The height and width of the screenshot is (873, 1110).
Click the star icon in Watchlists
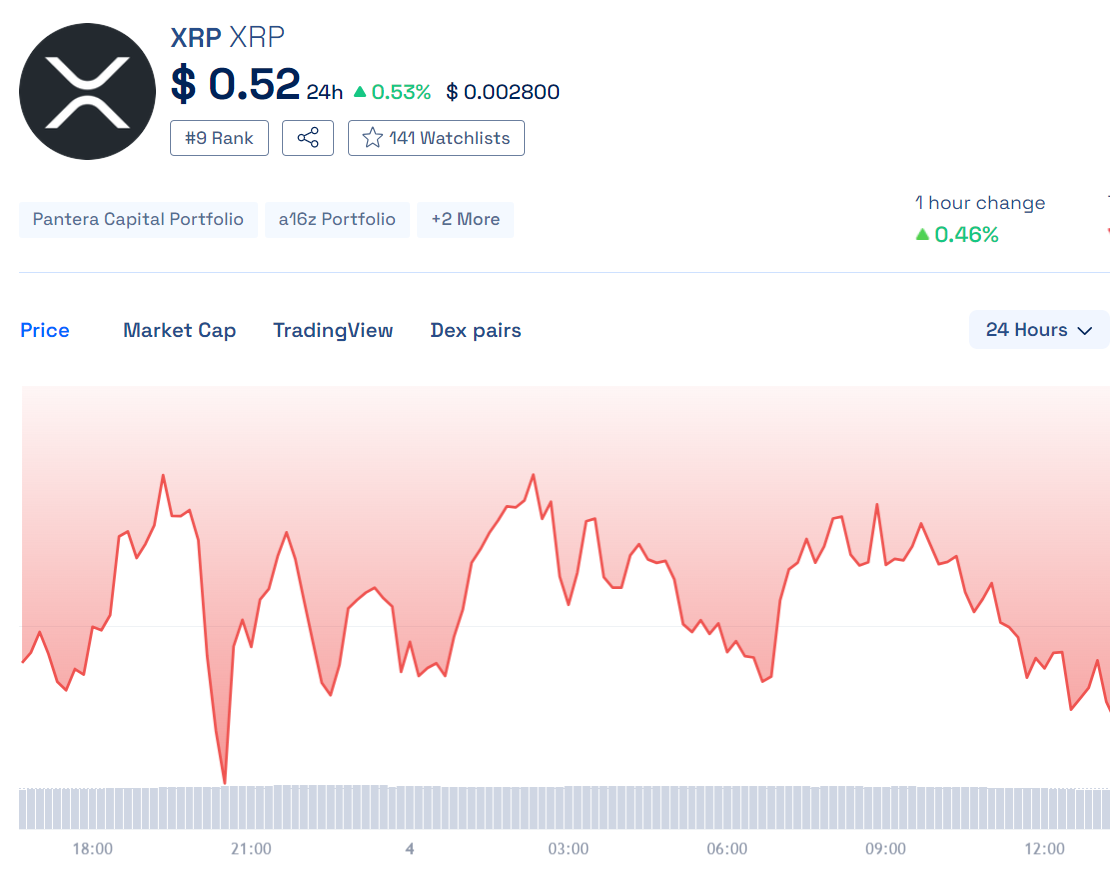pos(372,138)
